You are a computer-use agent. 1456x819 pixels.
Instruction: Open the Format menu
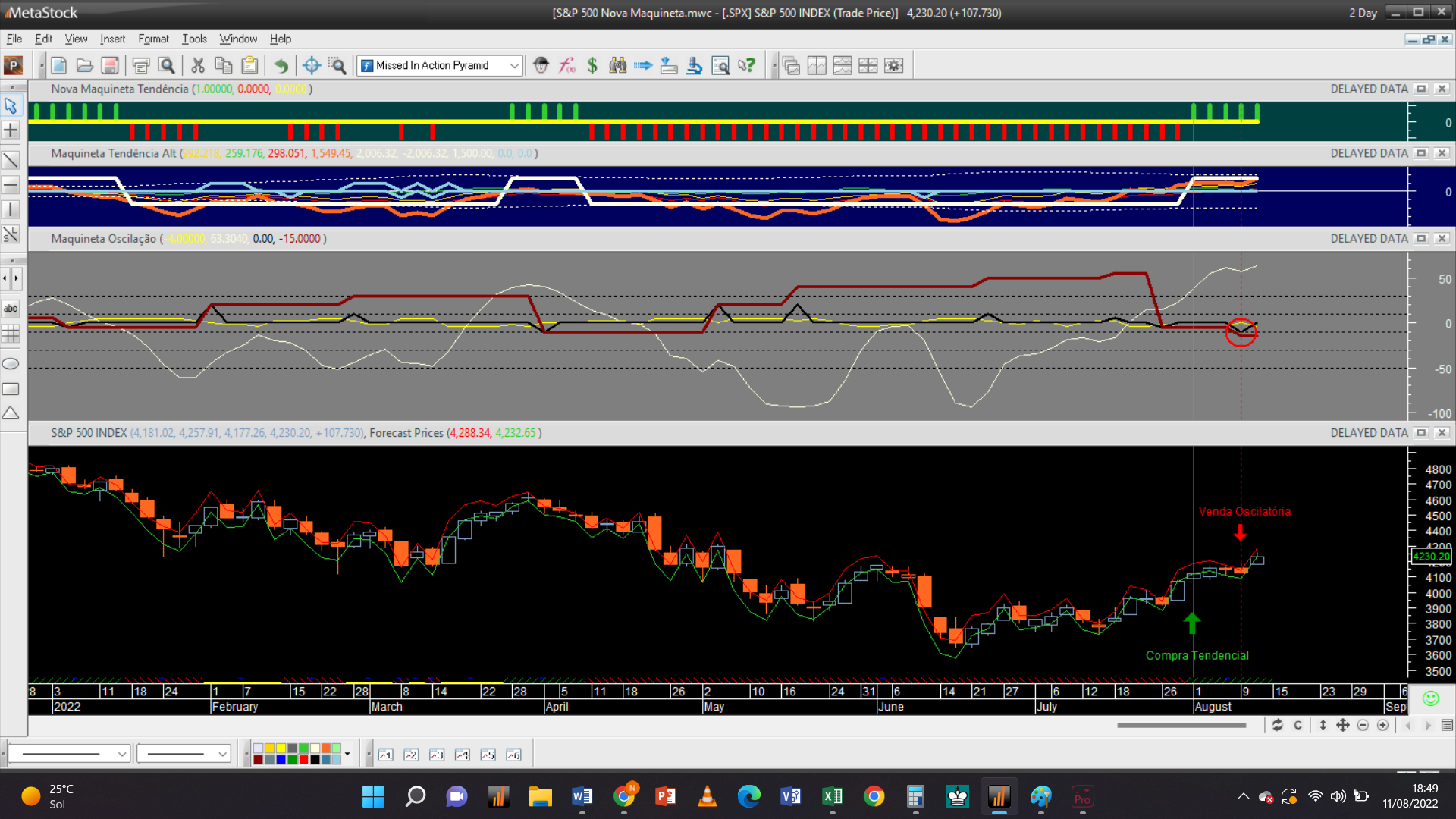[x=153, y=39]
